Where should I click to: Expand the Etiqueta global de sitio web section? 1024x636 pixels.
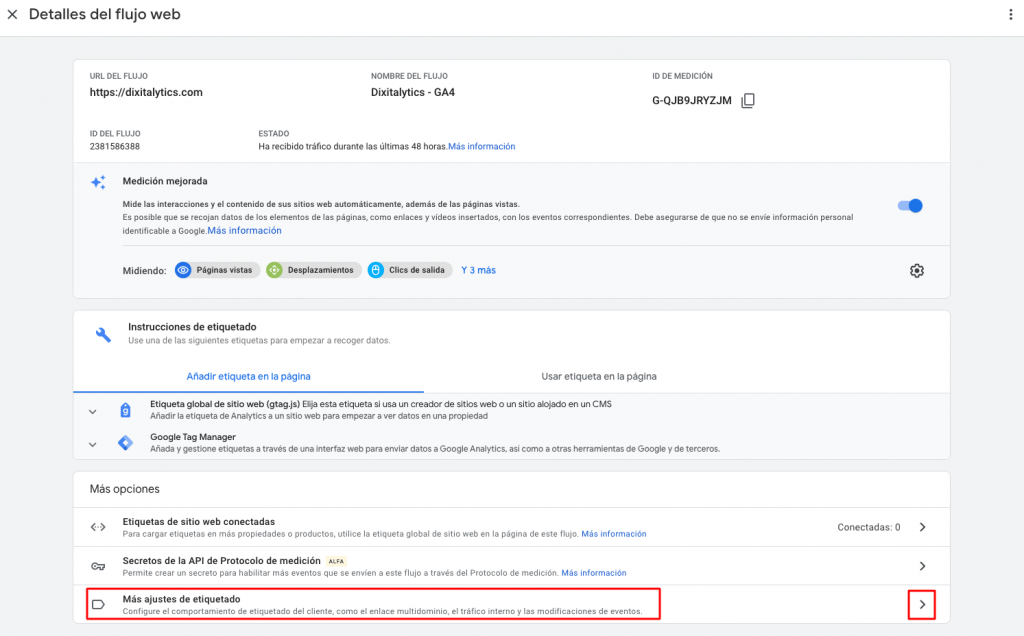(x=92, y=411)
